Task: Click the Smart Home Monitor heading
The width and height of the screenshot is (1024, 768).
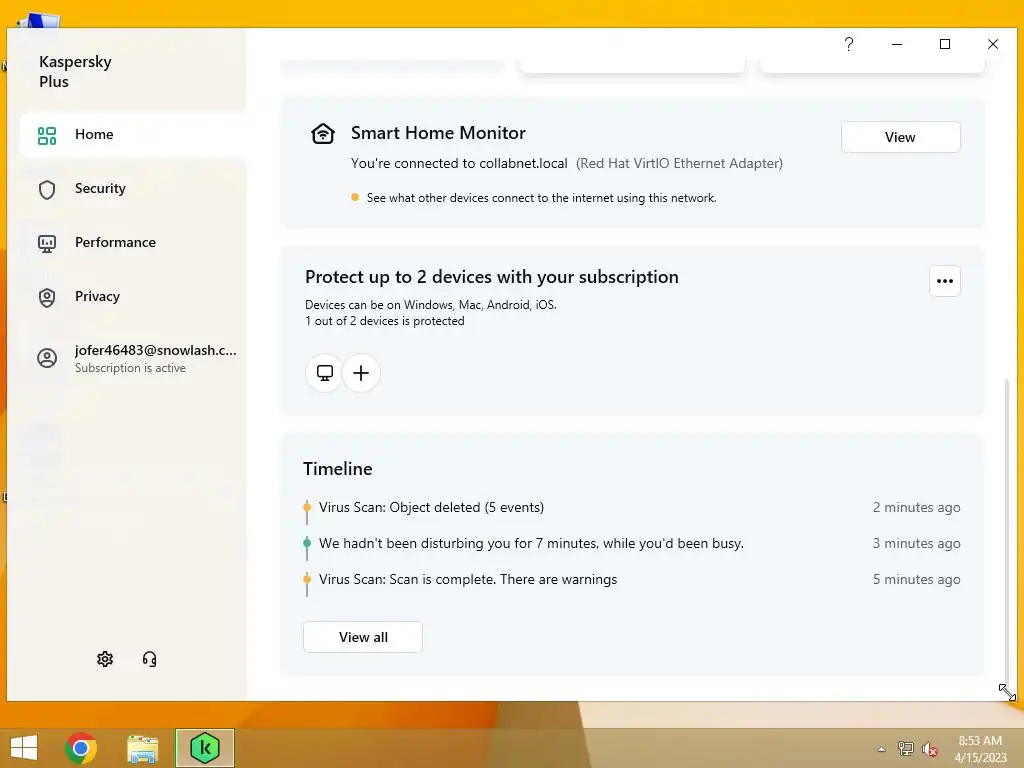Action: (438, 133)
